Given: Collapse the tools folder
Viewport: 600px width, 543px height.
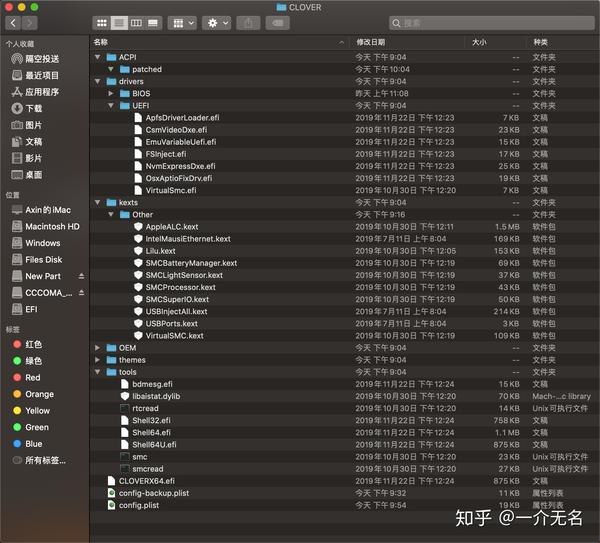Looking at the screenshot, I should tap(98, 372).
